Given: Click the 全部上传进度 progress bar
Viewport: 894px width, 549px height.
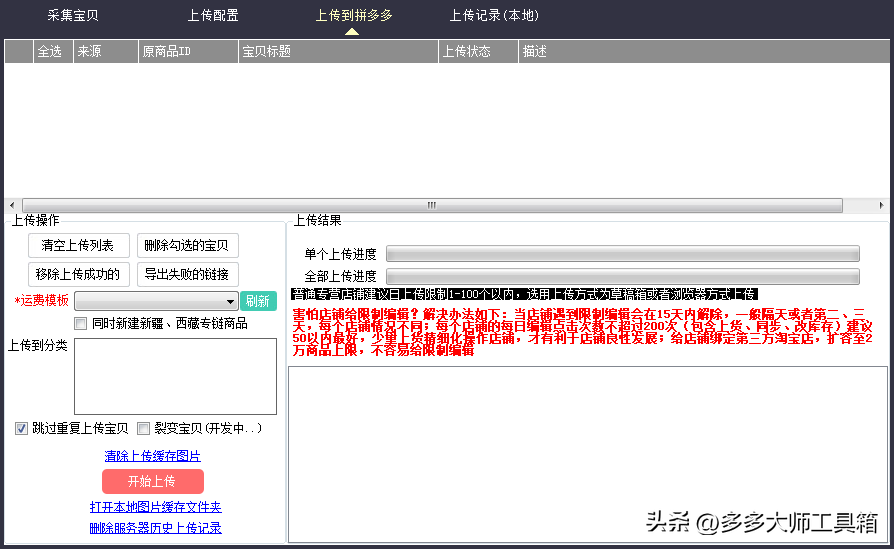Looking at the screenshot, I should [623, 276].
